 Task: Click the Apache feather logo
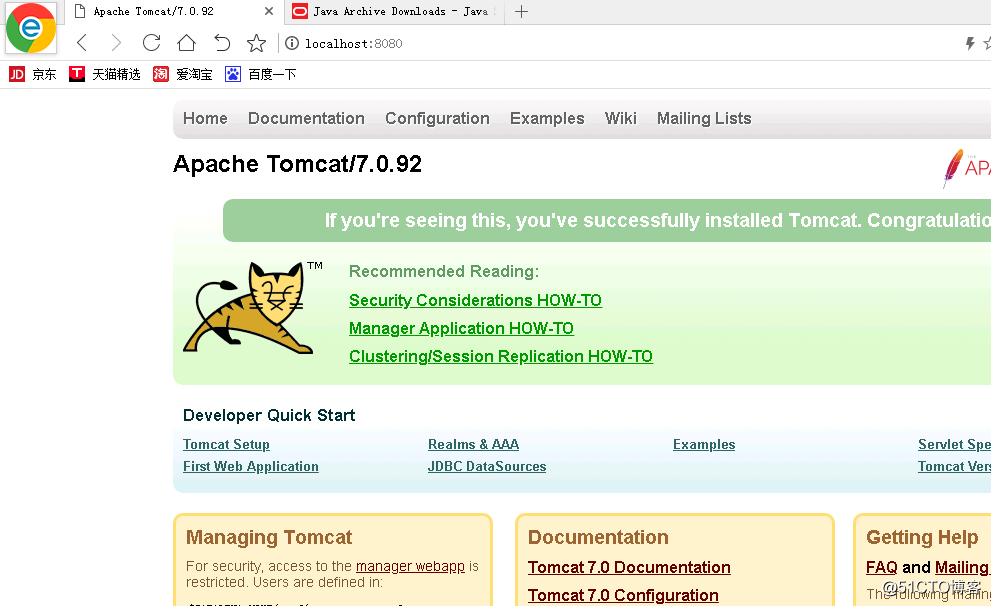click(x=953, y=168)
